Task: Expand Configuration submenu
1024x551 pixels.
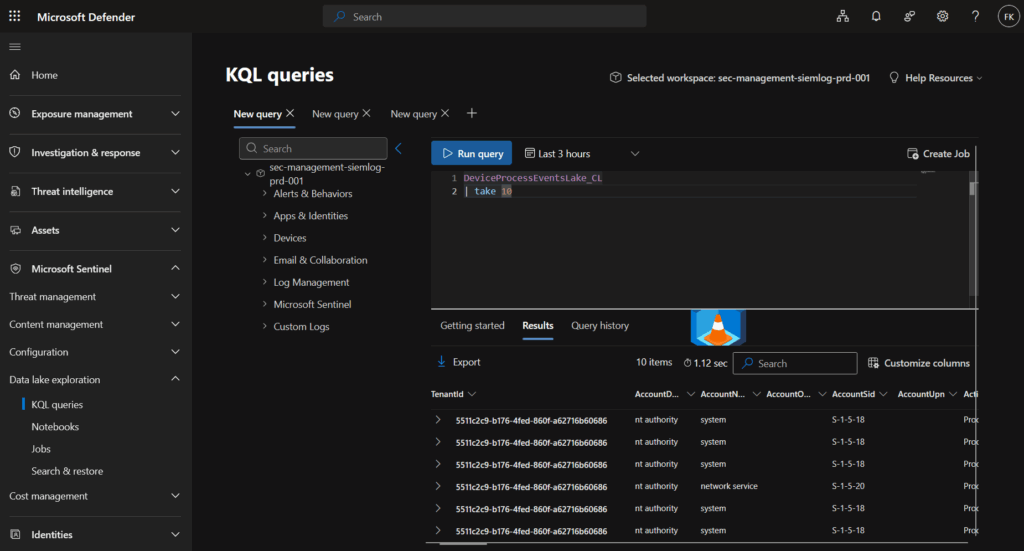Action: [175, 351]
